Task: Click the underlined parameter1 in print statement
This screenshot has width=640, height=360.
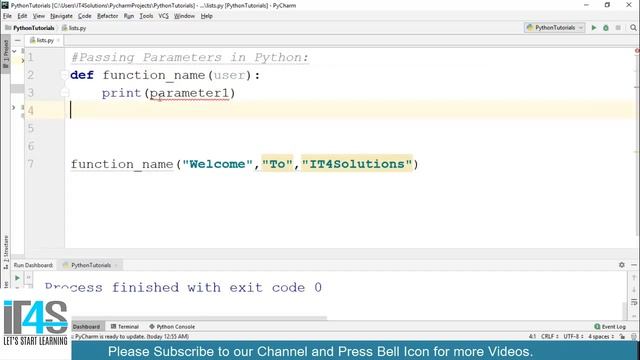Action: pos(189,93)
